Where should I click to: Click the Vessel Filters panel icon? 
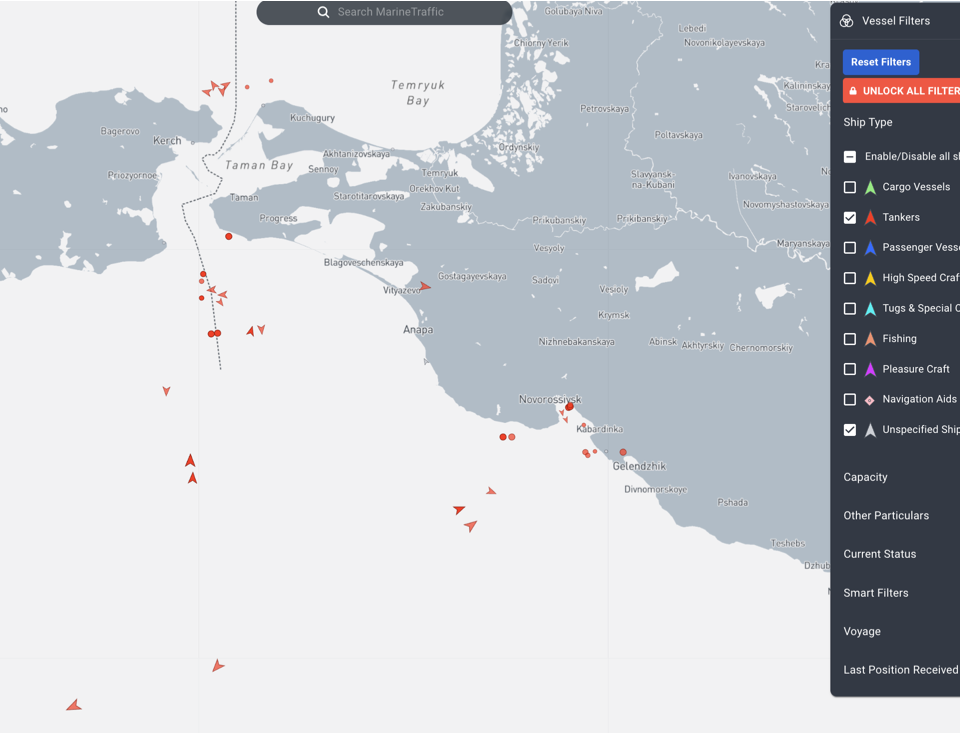click(846, 21)
